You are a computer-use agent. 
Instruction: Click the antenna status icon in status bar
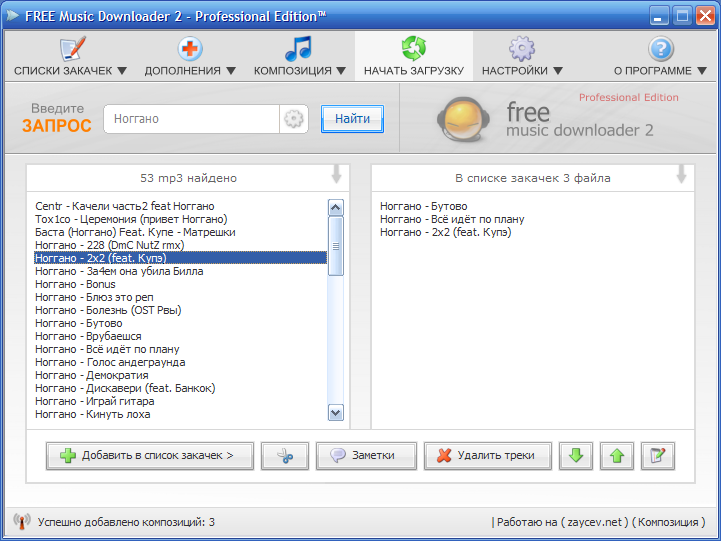(x=22, y=521)
